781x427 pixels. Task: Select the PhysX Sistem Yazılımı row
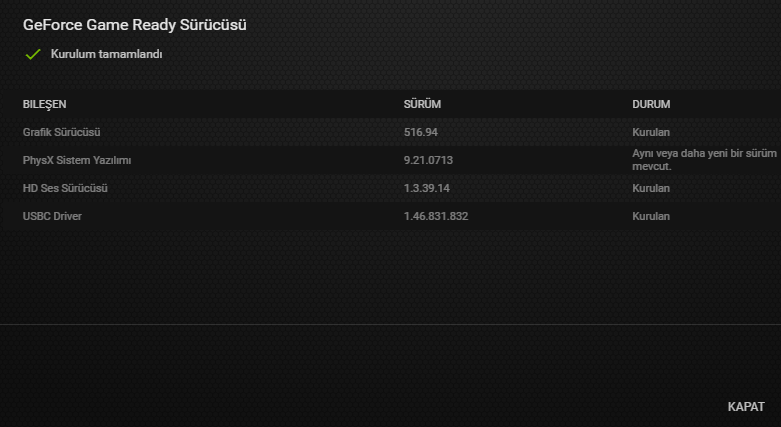click(x=390, y=160)
